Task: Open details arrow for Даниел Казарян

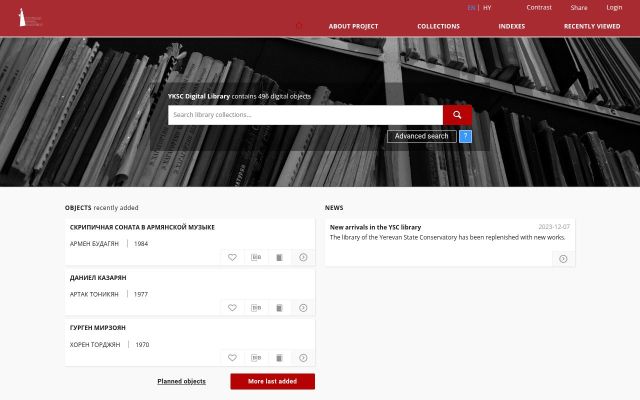Action: coord(303,308)
